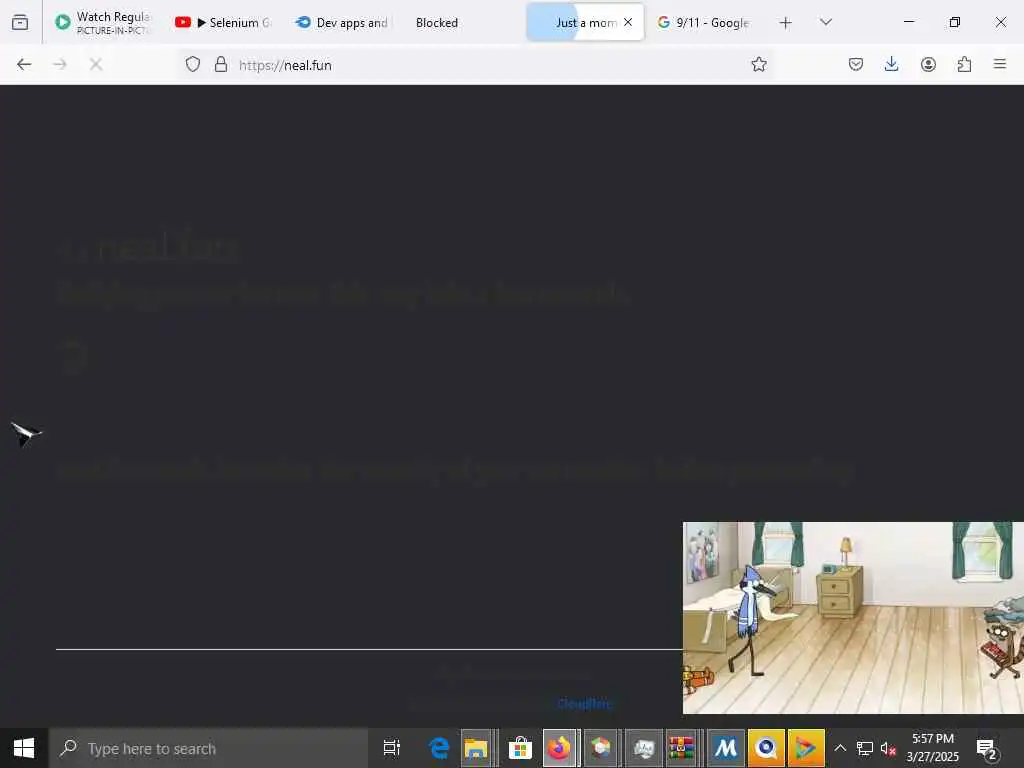The image size is (1024, 768).
Task: Open the Windows Start menu
Action: (24, 748)
